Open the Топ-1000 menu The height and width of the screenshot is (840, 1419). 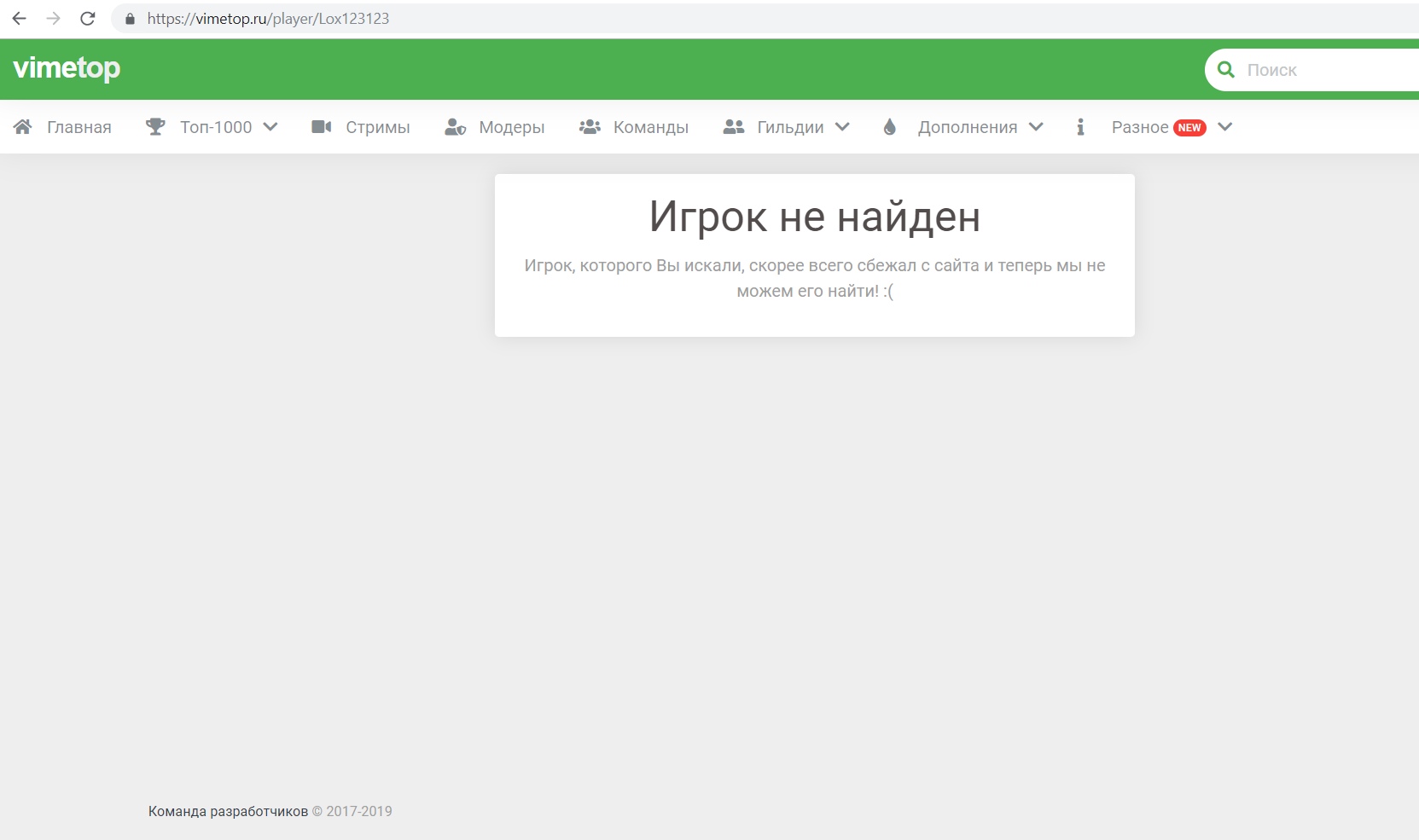(x=216, y=127)
